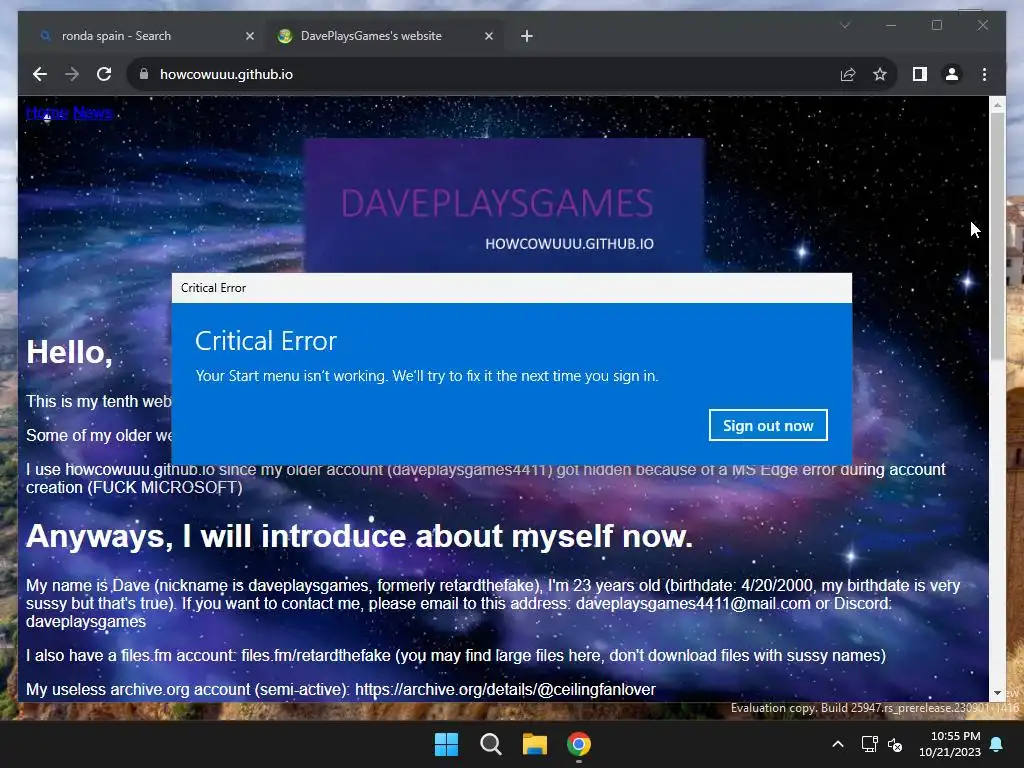Click the scrollbar up arrow
Screen dimensions: 1024x768
997,104
